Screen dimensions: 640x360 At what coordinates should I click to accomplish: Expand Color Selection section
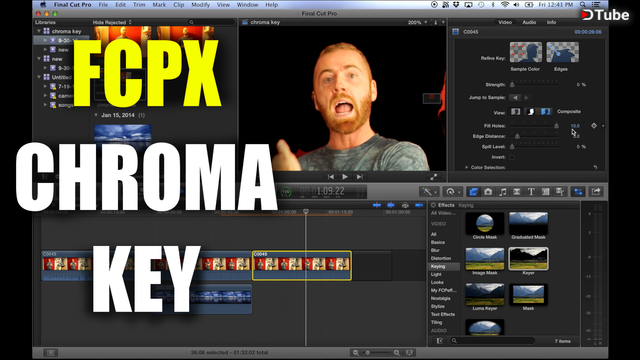pyautogui.click(x=467, y=167)
